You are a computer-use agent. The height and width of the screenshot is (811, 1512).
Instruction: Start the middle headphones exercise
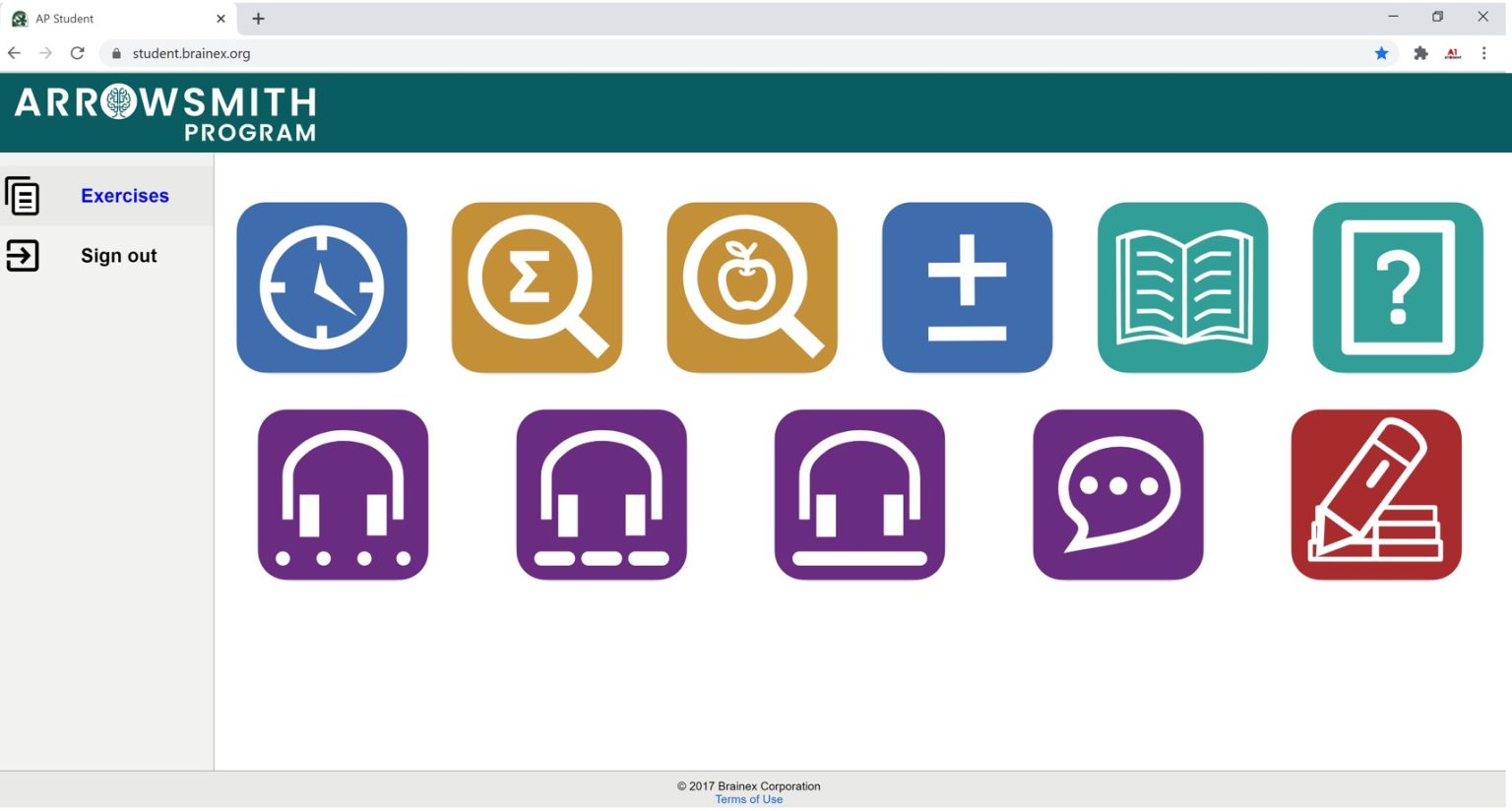click(x=601, y=494)
